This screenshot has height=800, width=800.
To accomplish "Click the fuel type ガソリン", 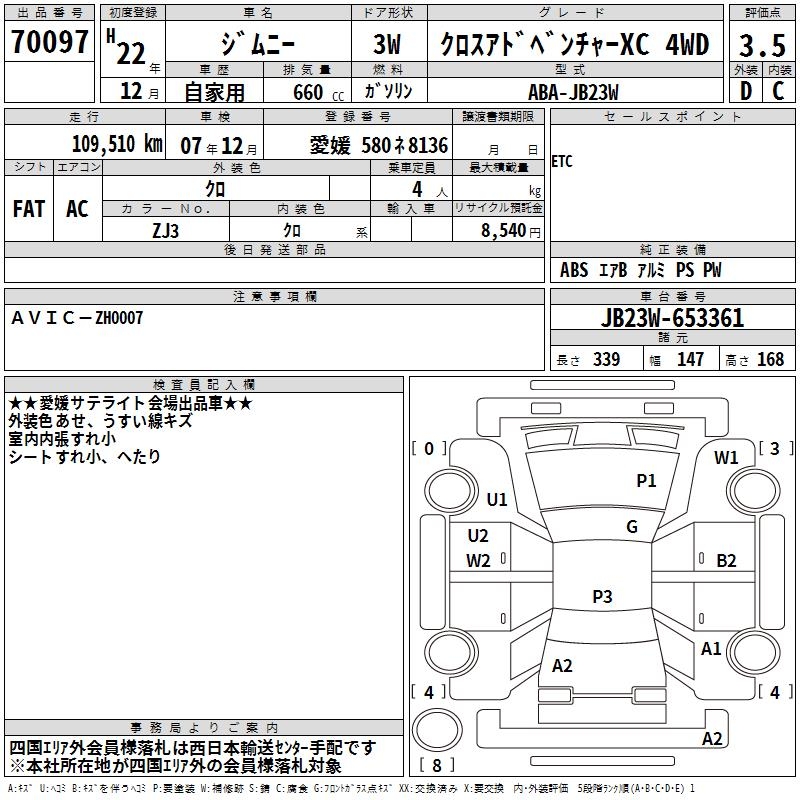I will pos(388,91).
